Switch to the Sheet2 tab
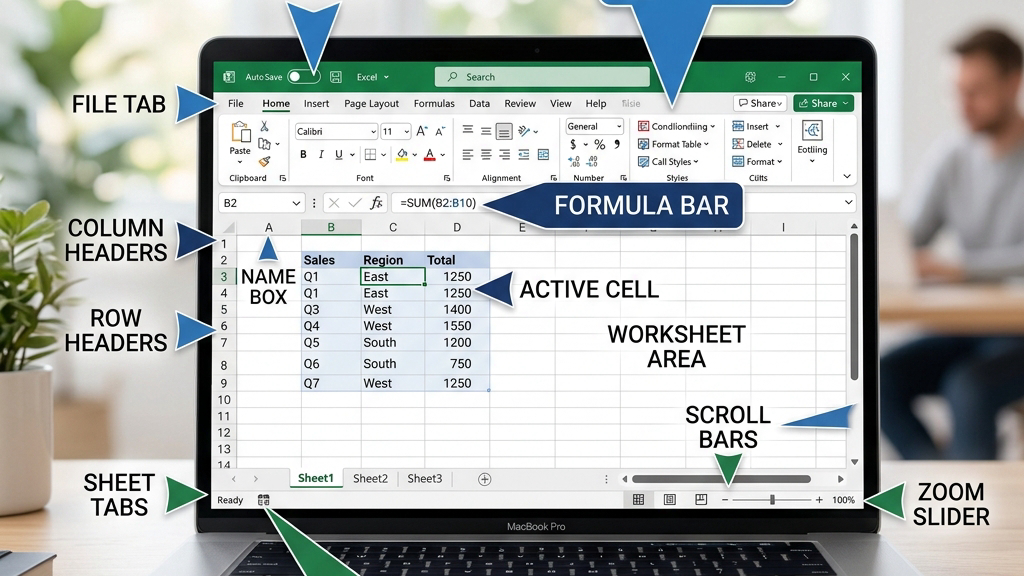1024x576 pixels. pos(370,479)
